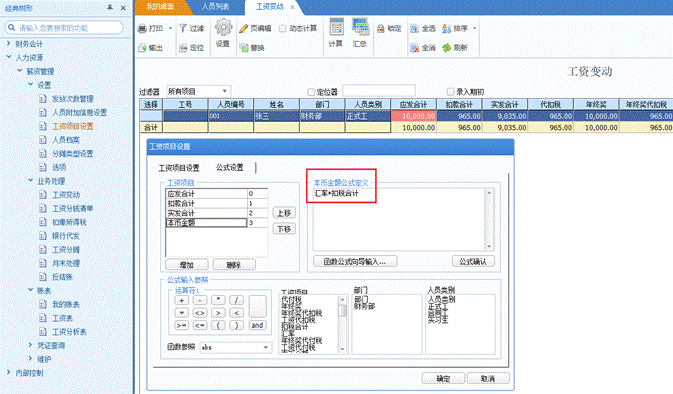Viewport: 673px width, 394px height.
Task: Click the 删除 button
Action: (x=234, y=265)
